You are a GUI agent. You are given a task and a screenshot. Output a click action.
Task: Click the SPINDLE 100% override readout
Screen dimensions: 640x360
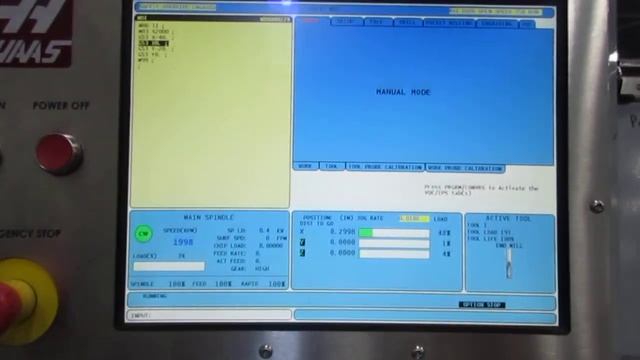click(x=158, y=284)
